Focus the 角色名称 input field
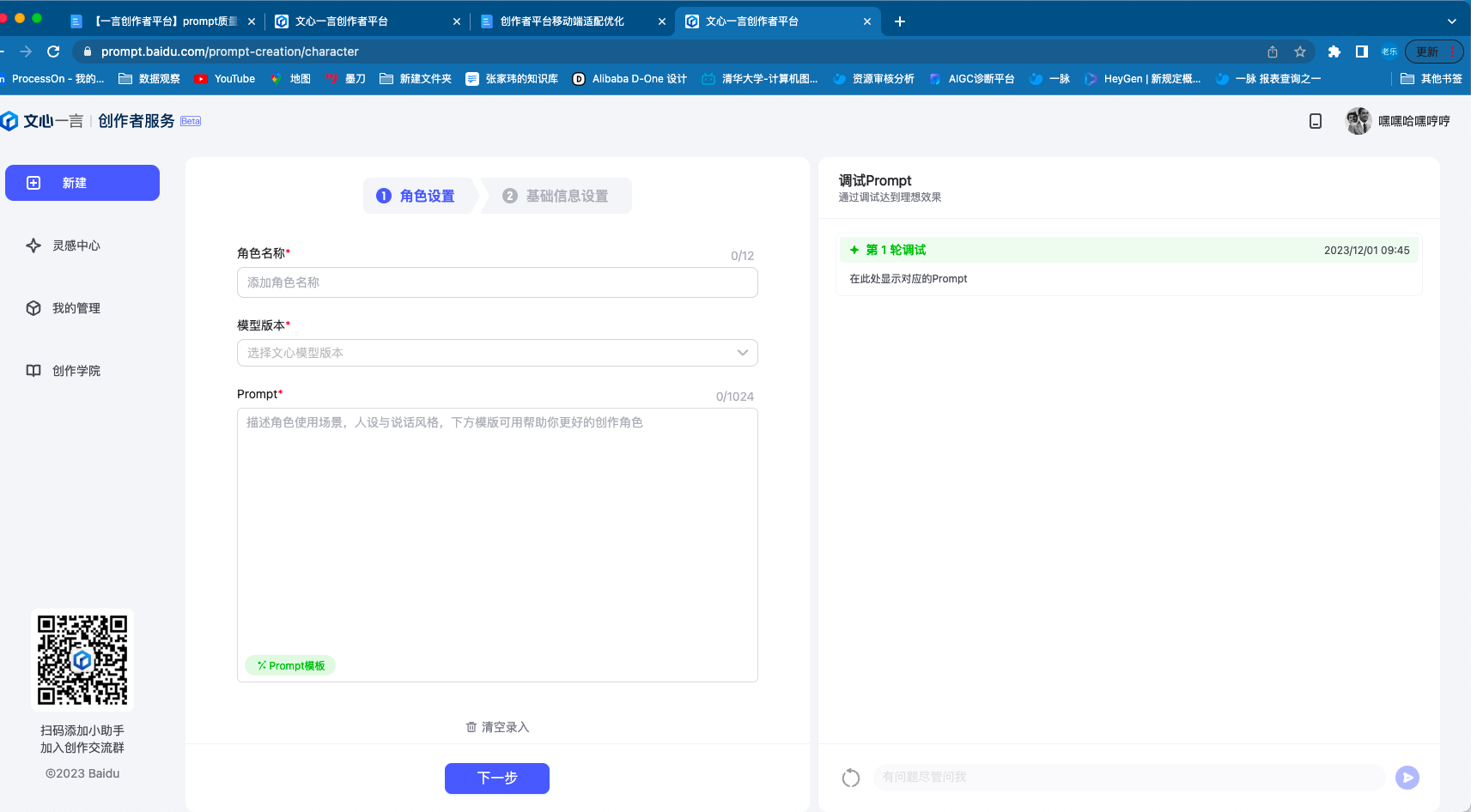 tap(497, 282)
